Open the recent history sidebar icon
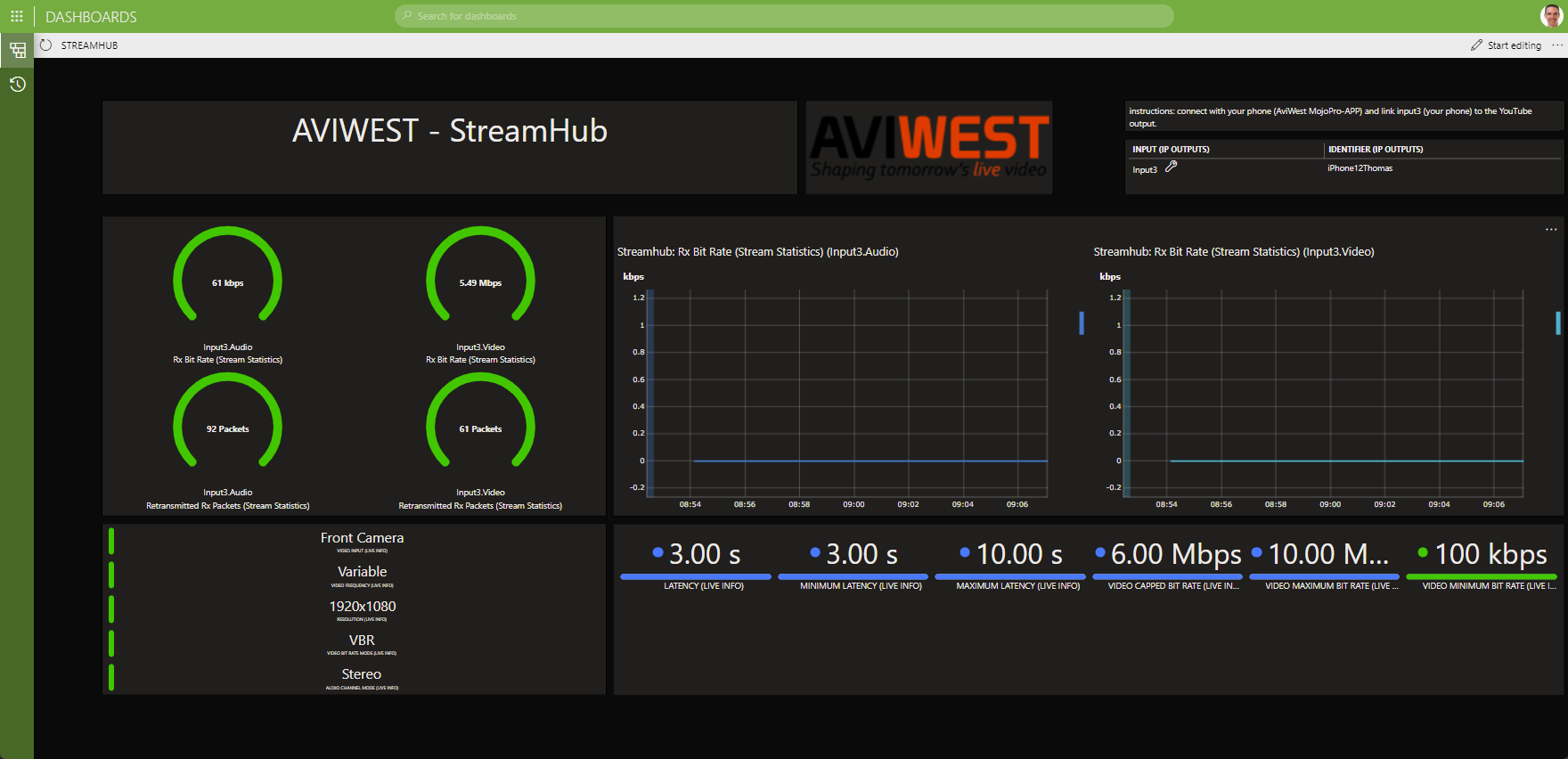1568x759 pixels. (17, 85)
